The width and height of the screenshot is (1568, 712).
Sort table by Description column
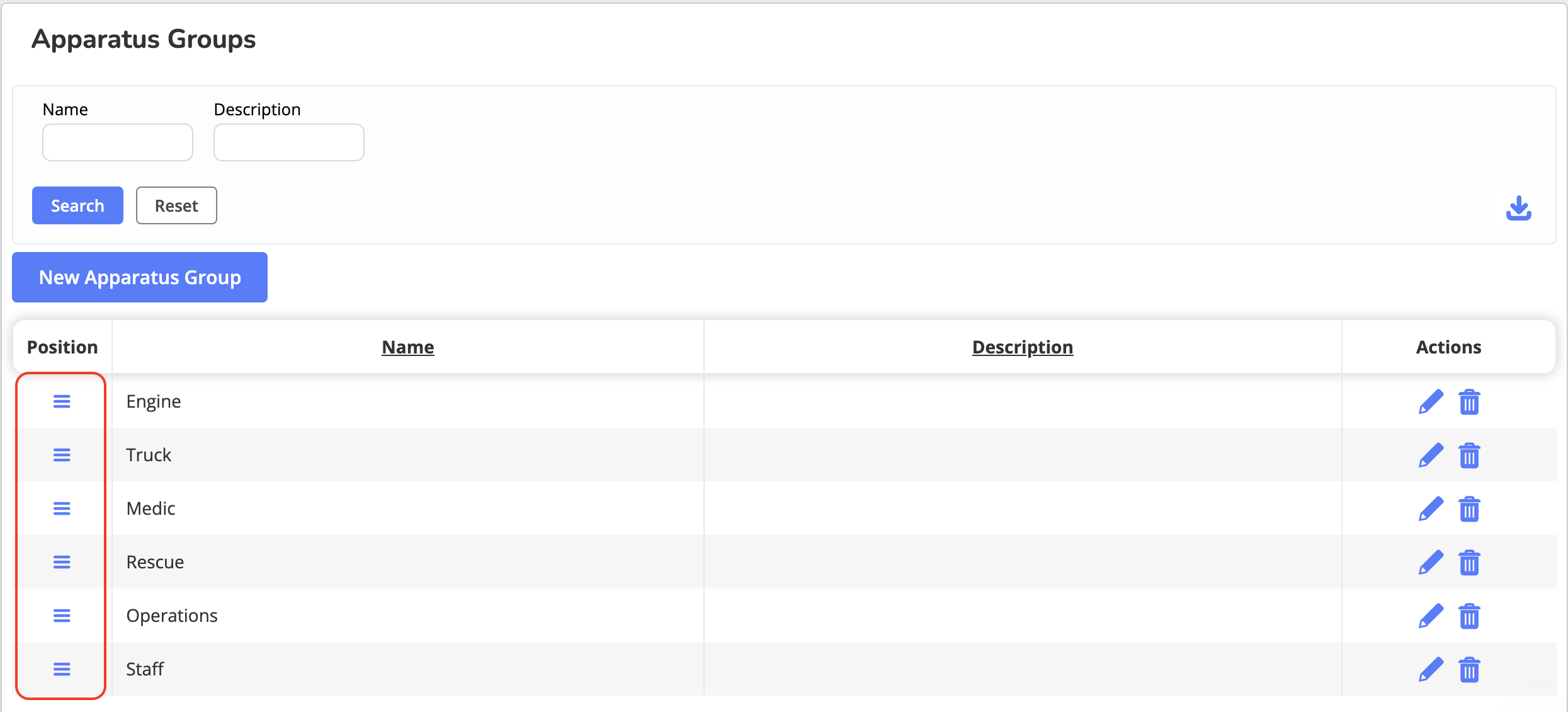[x=1022, y=347]
